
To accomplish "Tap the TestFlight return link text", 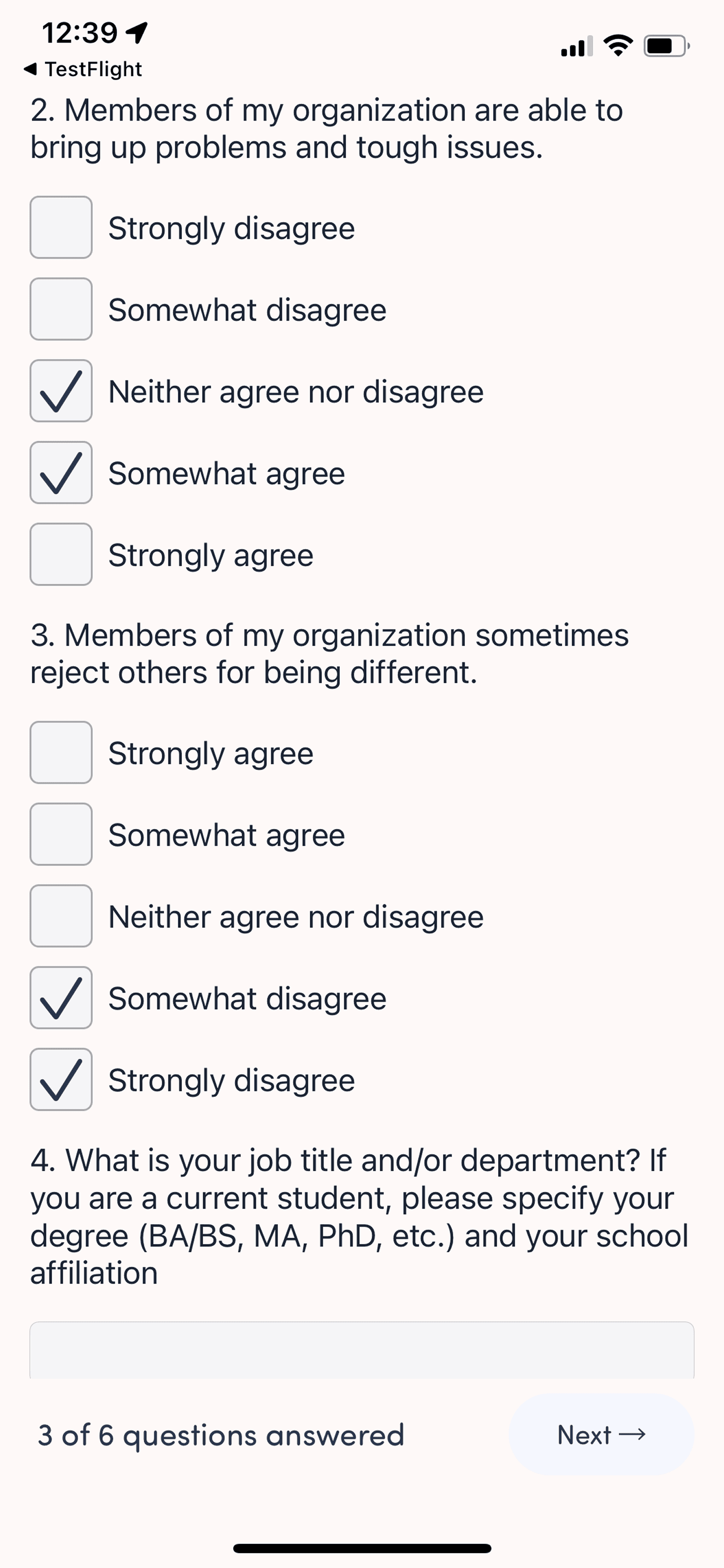I will click(x=93, y=70).
